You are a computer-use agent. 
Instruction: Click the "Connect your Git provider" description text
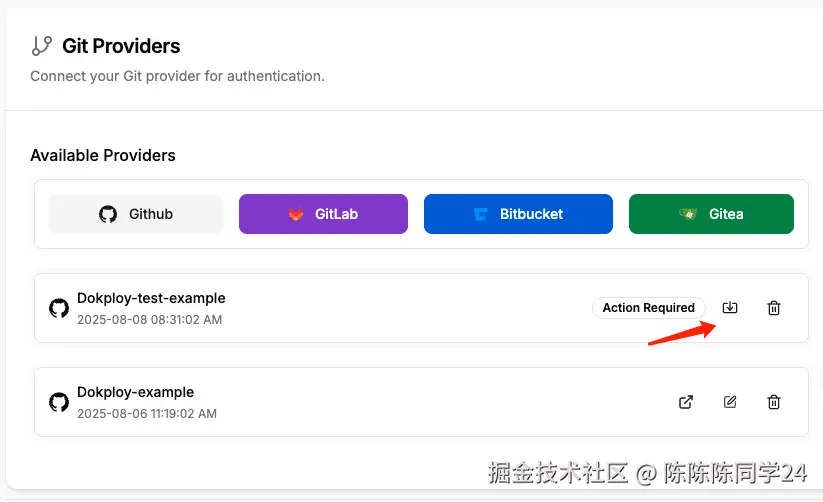(177, 76)
